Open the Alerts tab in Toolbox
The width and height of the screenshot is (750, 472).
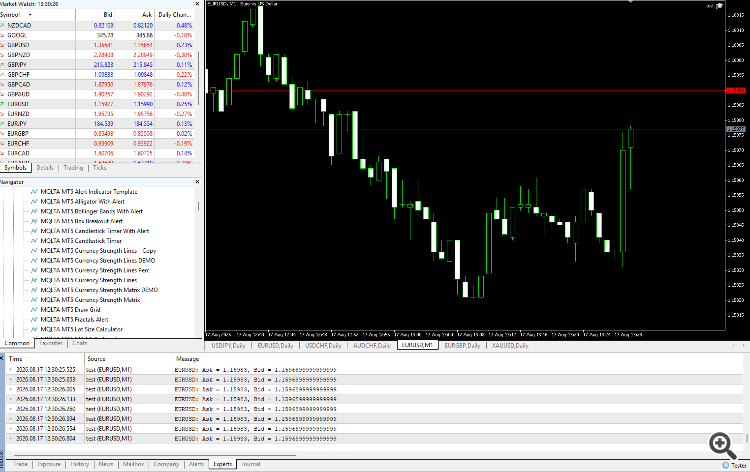(197, 464)
